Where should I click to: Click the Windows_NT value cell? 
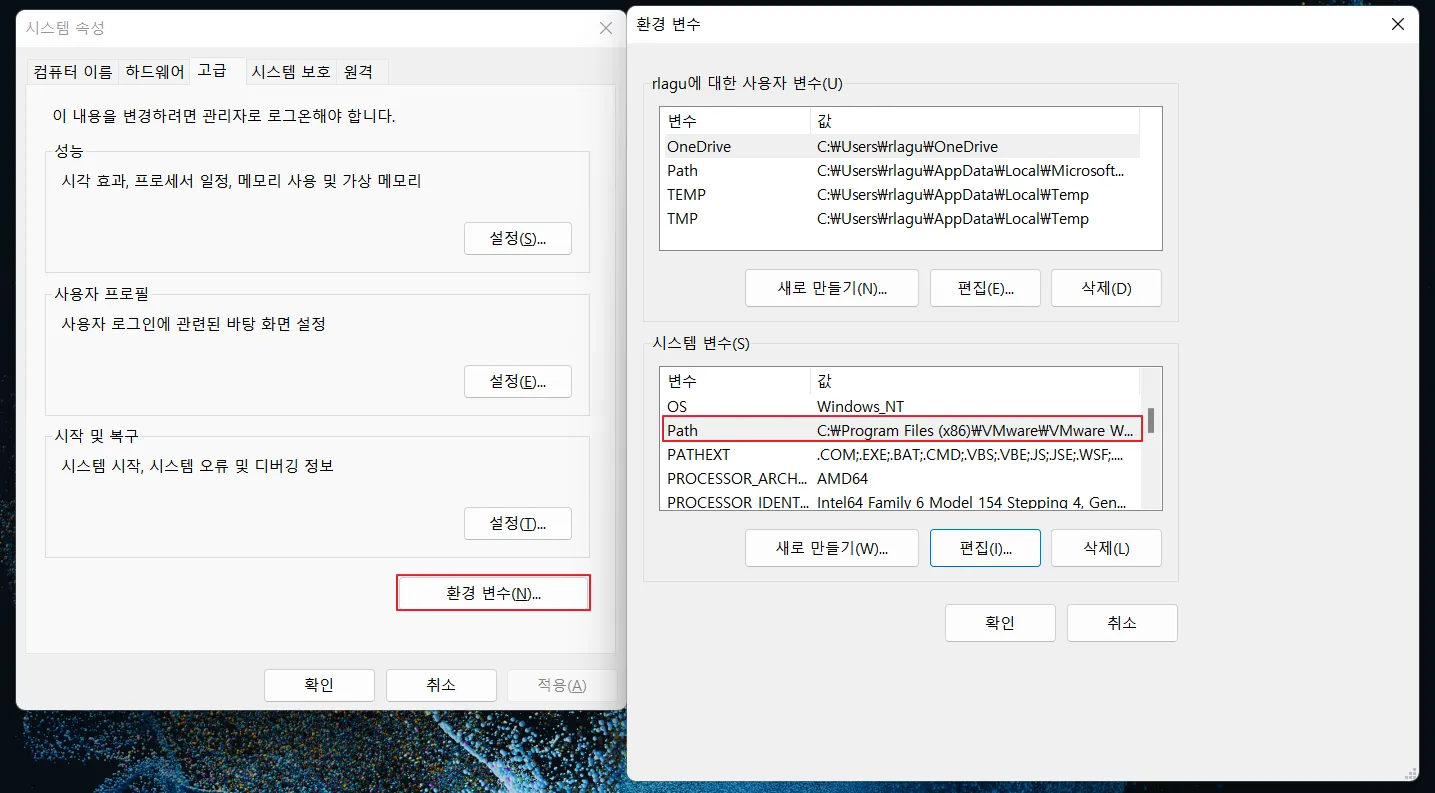(x=860, y=407)
